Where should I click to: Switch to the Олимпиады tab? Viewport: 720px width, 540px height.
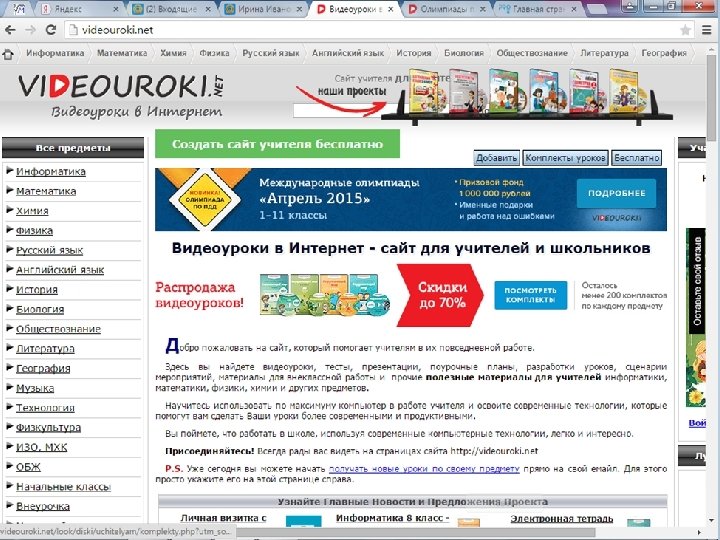point(444,9)
